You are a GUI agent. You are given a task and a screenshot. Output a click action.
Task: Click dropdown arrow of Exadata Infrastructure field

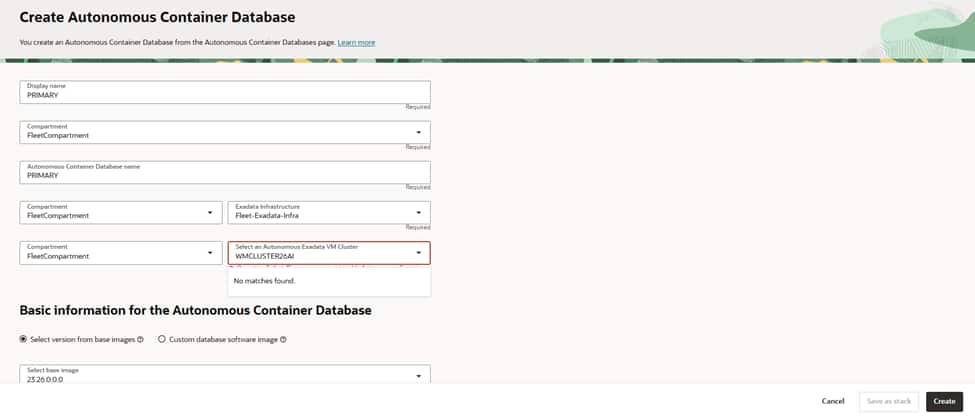pos(418,212)
